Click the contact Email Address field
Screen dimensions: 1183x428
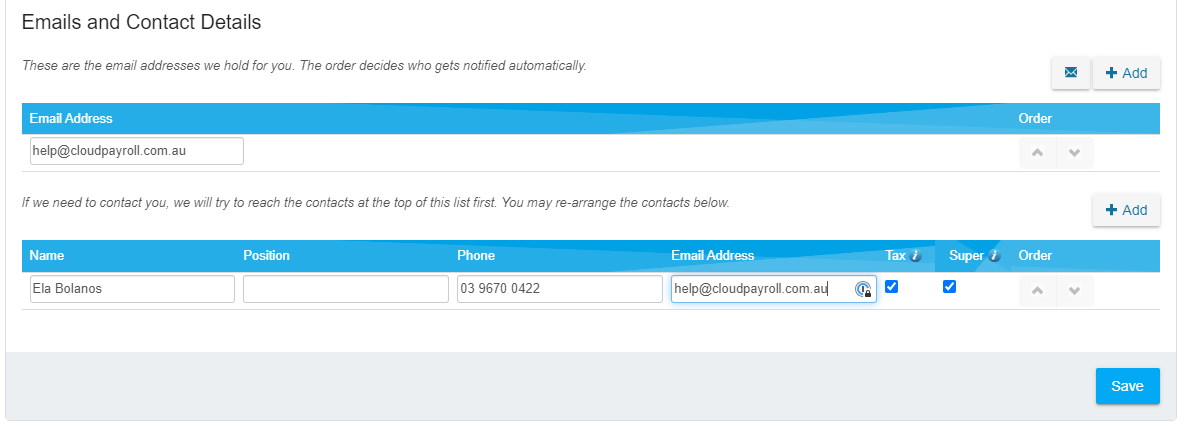(x=774, y=289)
